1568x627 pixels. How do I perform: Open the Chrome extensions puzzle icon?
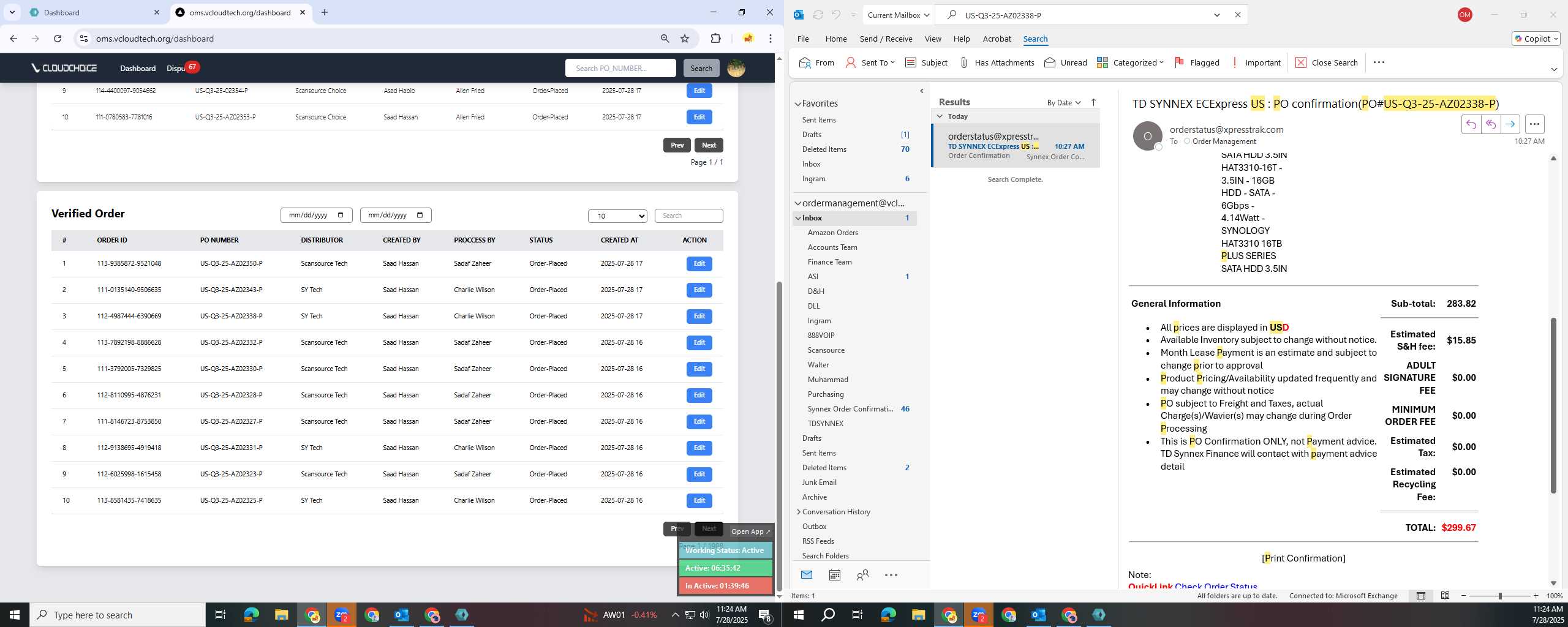pyautogui.click(x=715, y=39)
